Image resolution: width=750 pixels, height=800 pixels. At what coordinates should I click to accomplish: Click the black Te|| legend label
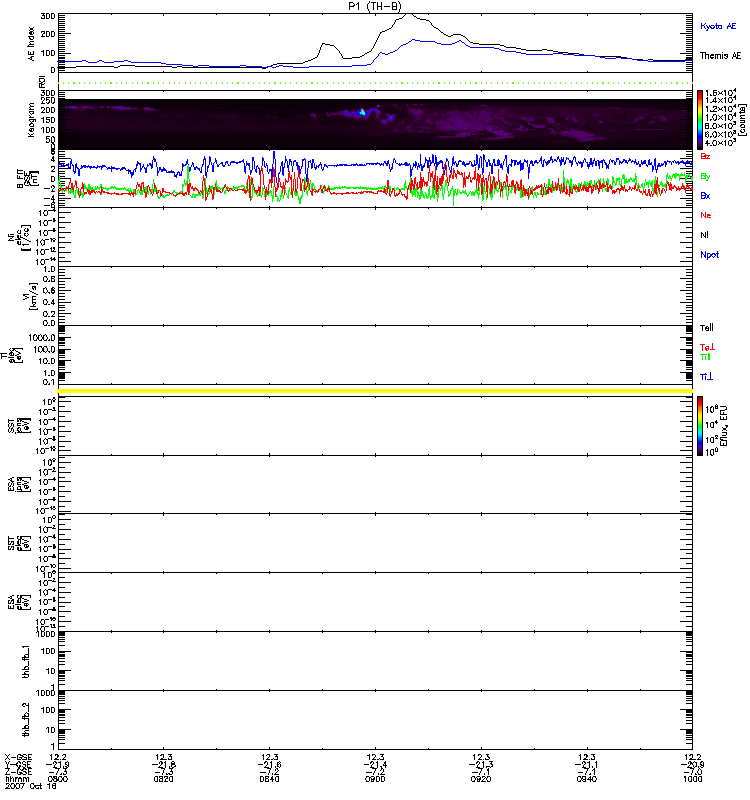coord(707,328)
